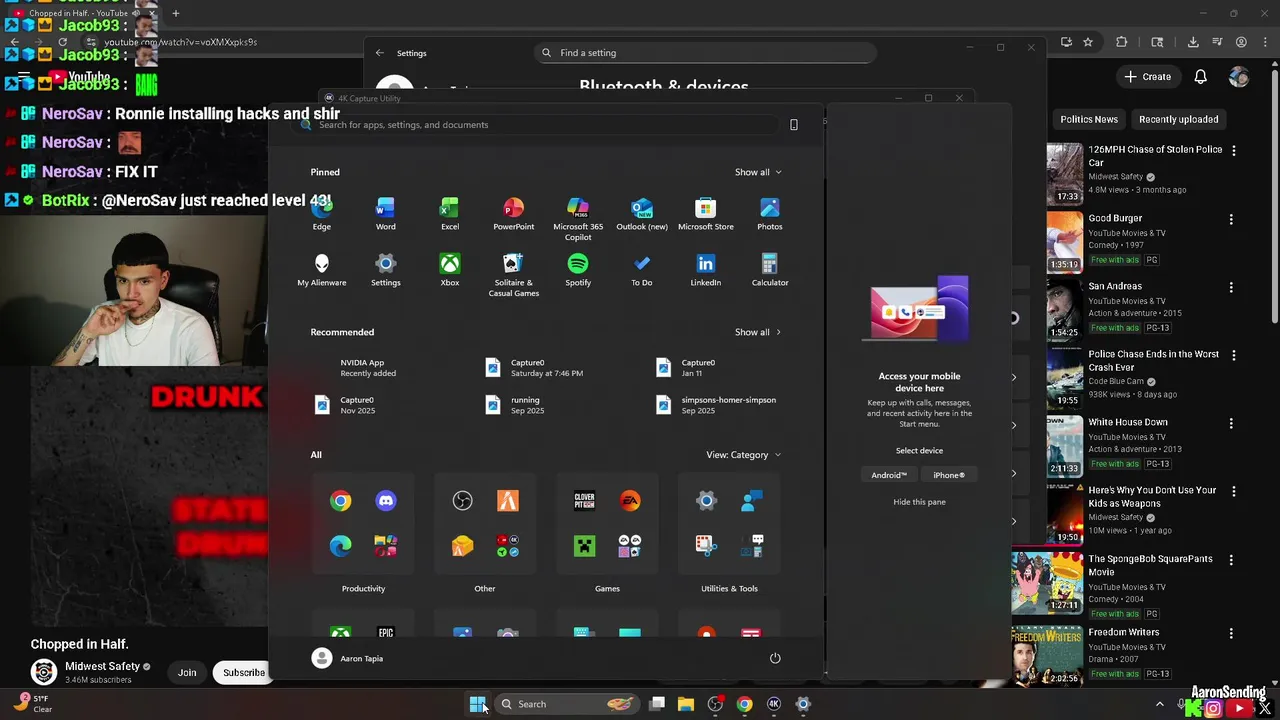Open Microsoft Store pinned app
1280x720 pixels.
click(x=706, y=214)
